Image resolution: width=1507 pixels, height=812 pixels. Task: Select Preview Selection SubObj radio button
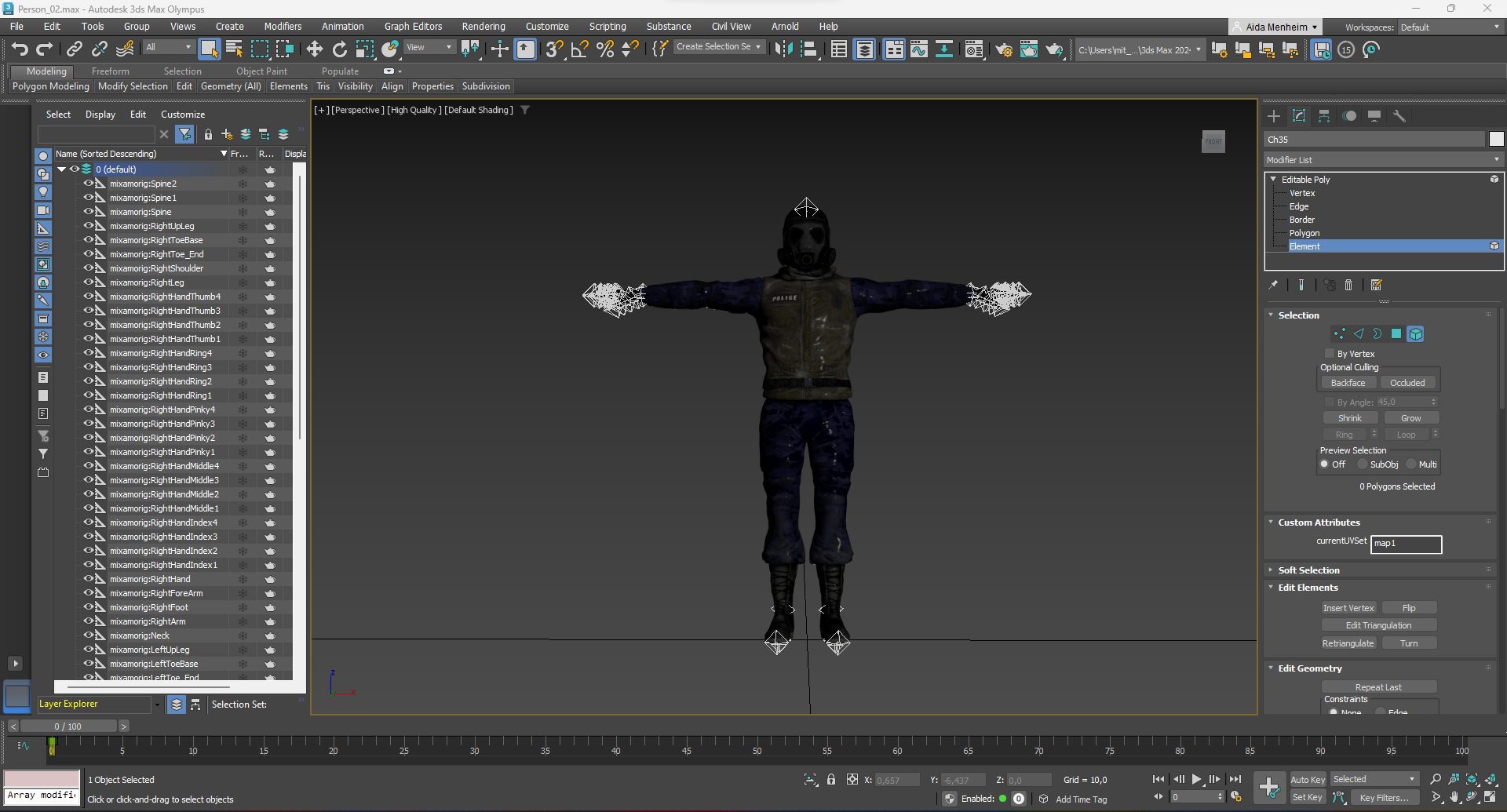(1363, 464)
